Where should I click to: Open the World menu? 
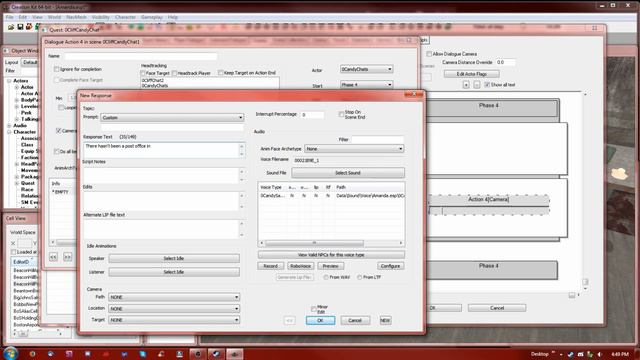[54, 17]
